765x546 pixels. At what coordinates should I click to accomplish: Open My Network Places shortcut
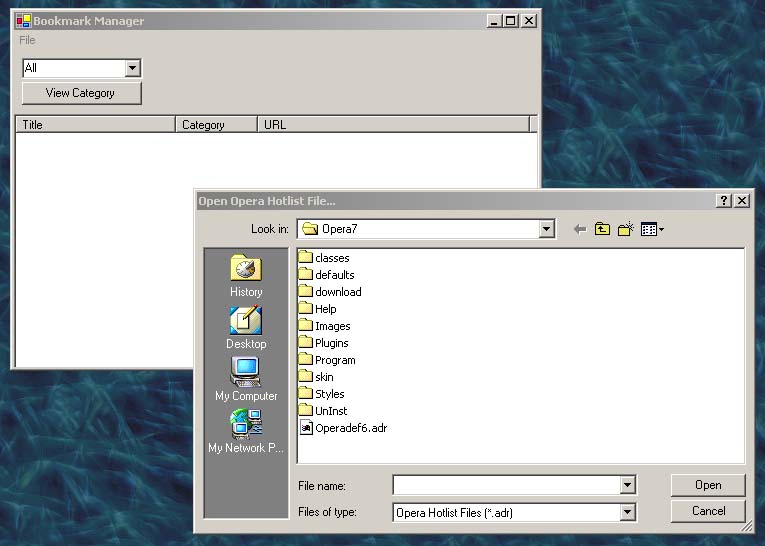point(246,431)
